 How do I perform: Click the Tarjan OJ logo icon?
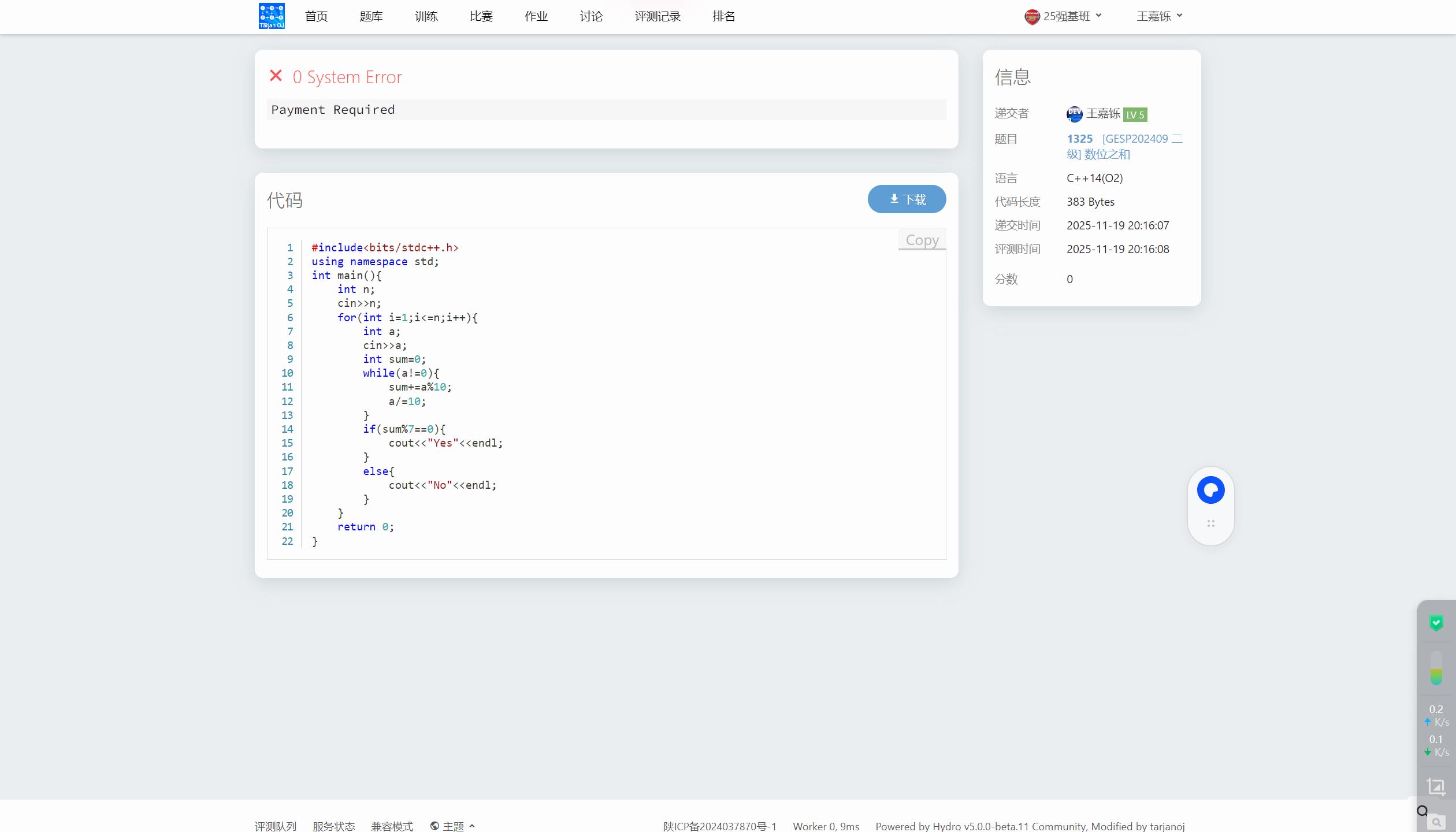272,16
